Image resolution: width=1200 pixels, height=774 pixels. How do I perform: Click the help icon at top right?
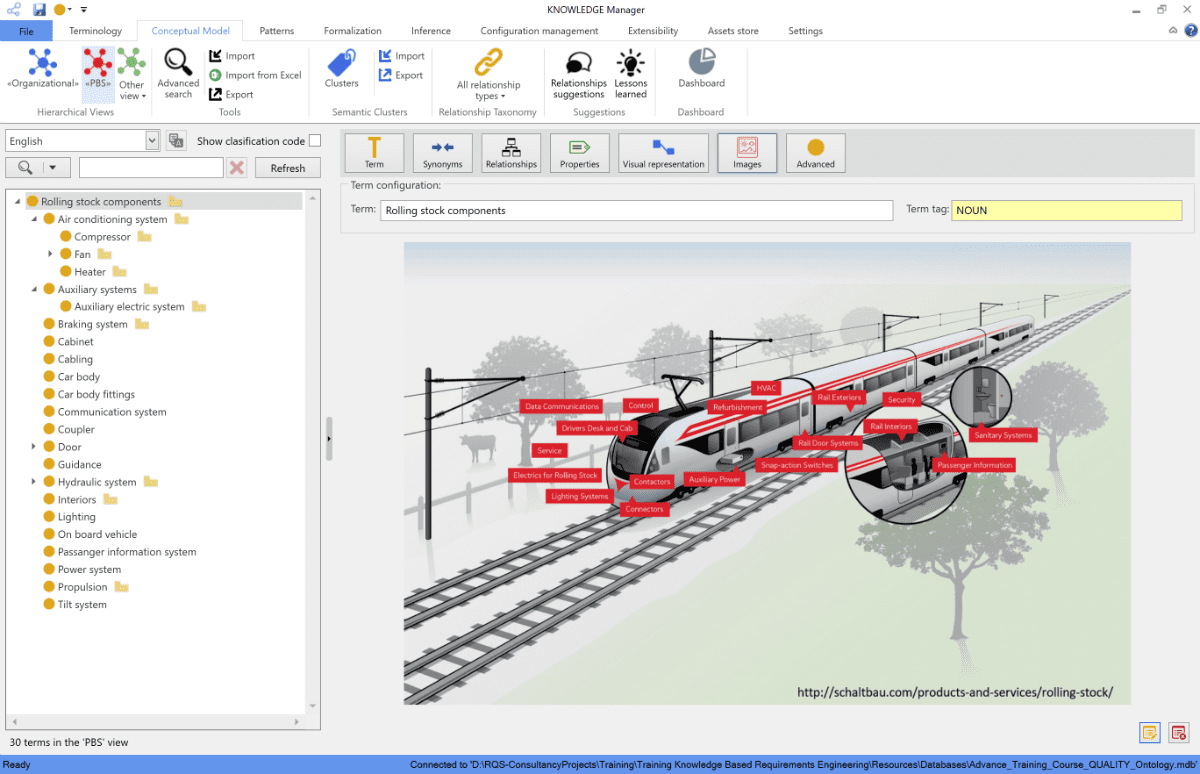click(1190, 31)
